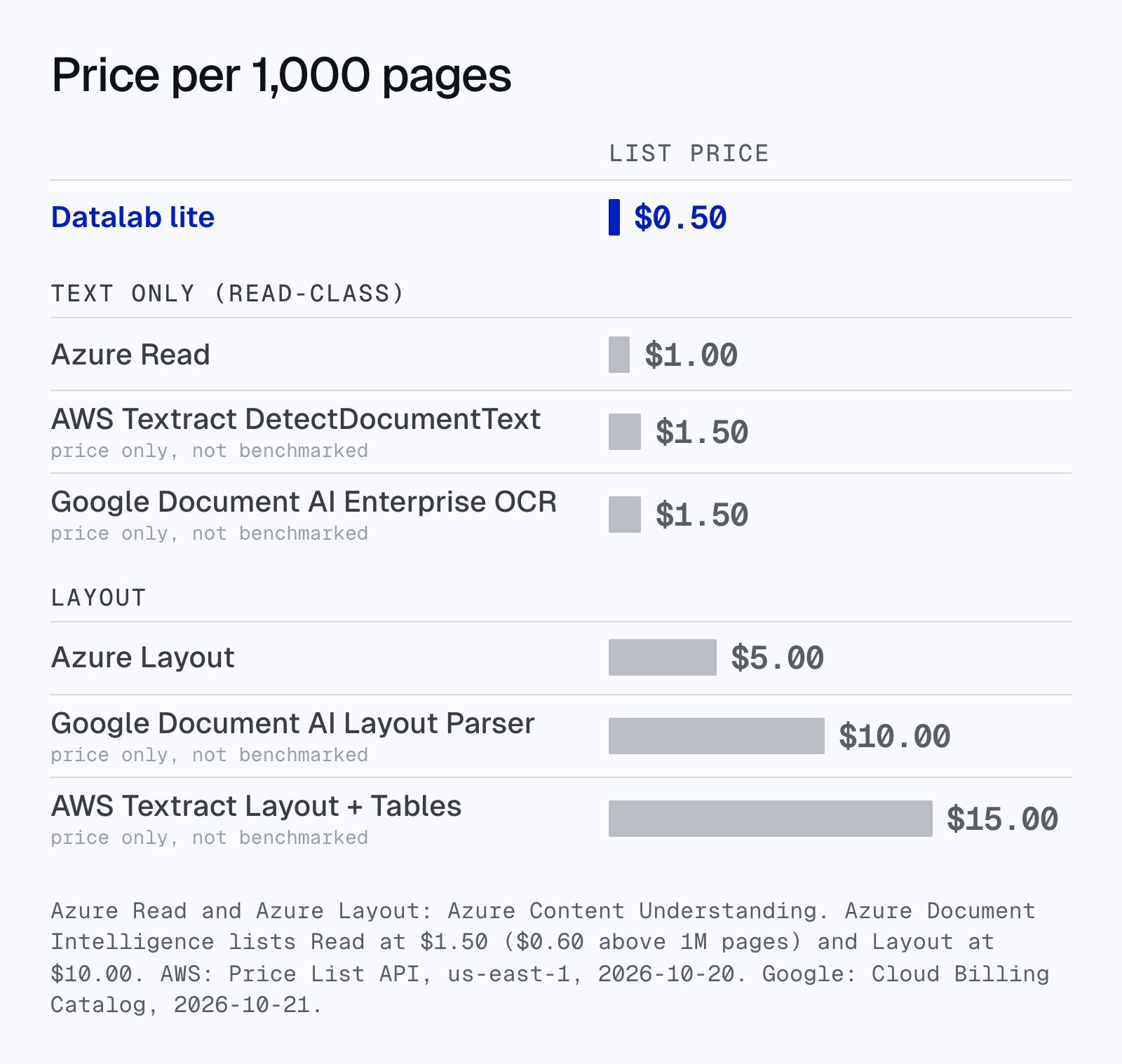The width and height of the screenshot is (1122, 1064).
Task: Click the gray bar in Google Enterprise OCR row
Action: tap(625, 514)
